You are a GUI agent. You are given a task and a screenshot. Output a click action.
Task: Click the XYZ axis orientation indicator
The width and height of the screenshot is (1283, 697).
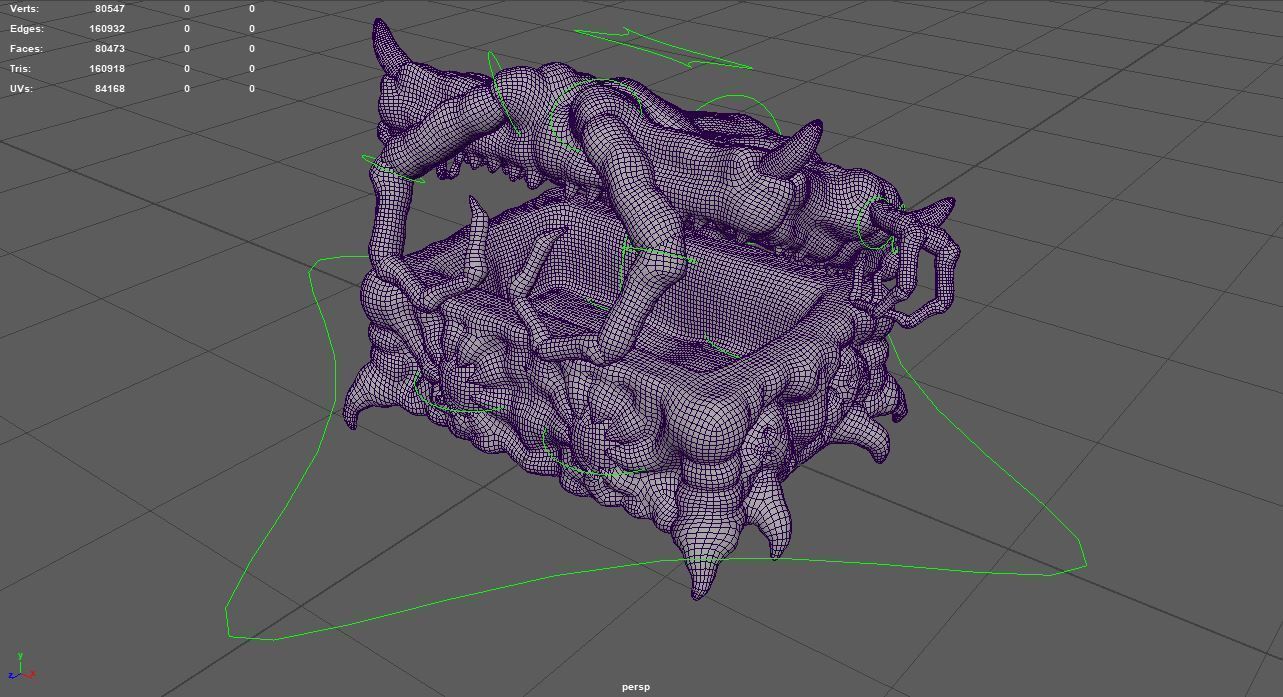pyautogui.click(x=20, y=668)
